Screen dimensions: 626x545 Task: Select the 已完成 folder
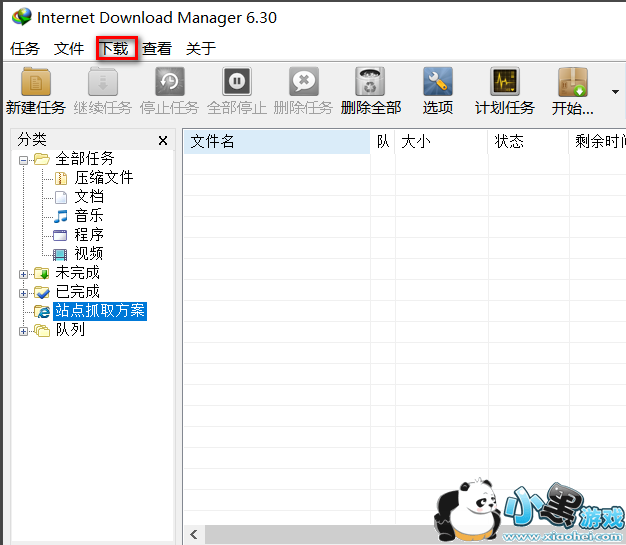pos(77,291)
